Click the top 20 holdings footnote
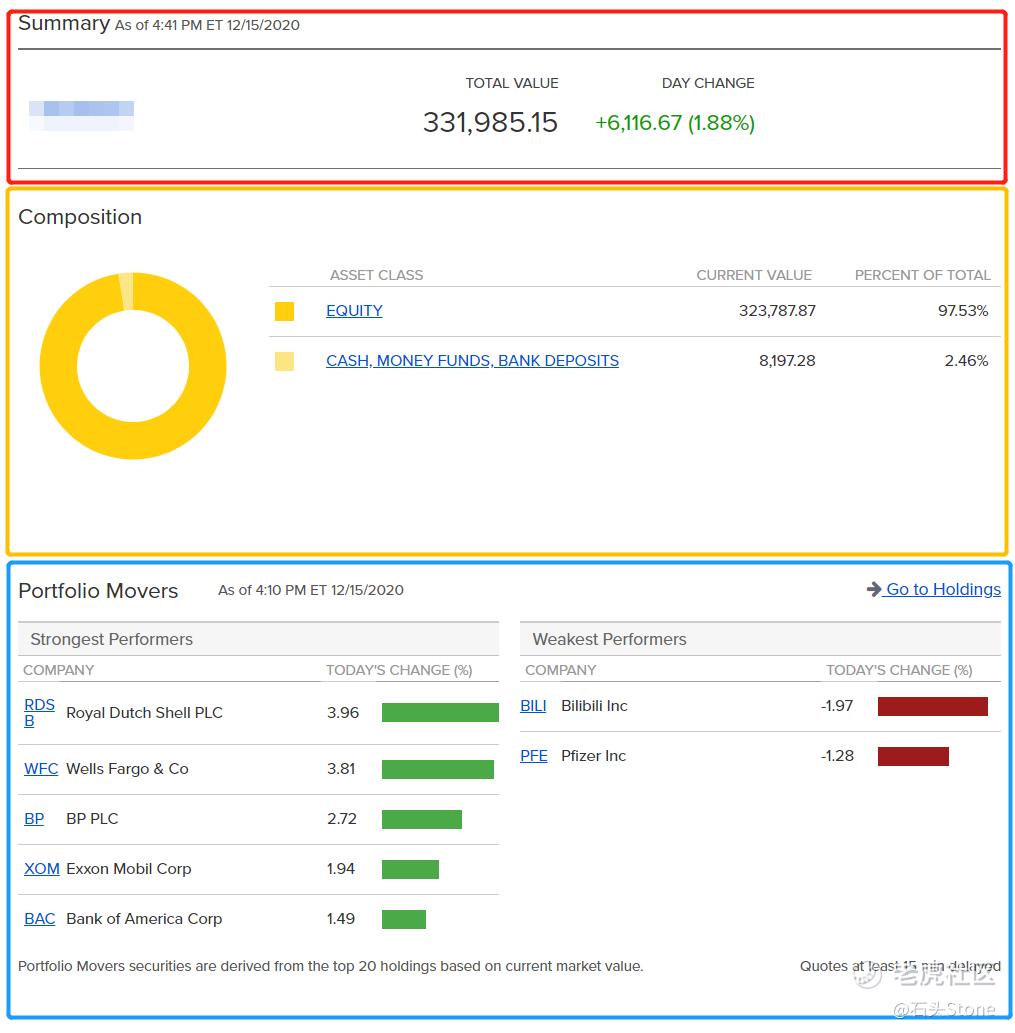 point(331,966)
